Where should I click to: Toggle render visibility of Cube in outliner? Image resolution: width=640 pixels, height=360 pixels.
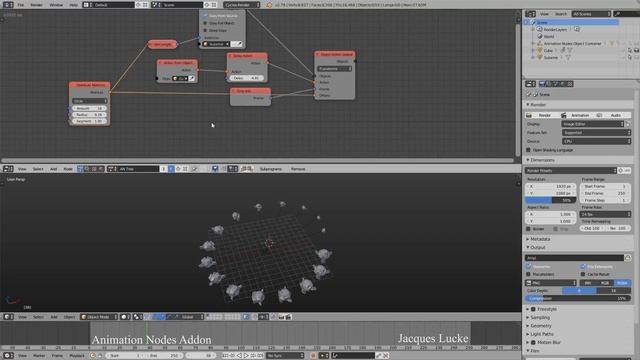(x=636, y=51)
